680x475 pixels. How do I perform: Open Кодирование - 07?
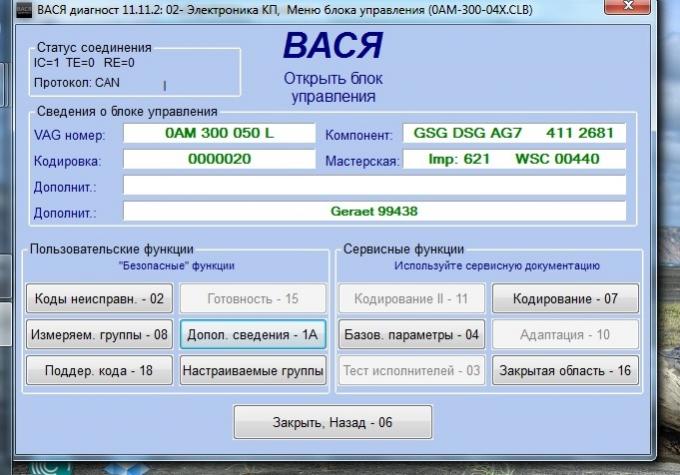click(565, 298)
